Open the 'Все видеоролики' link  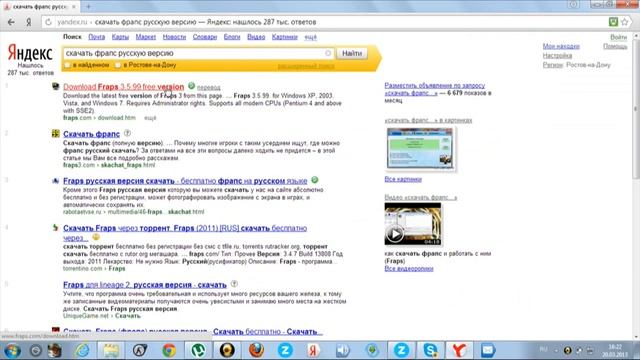[x=409, y=269]
